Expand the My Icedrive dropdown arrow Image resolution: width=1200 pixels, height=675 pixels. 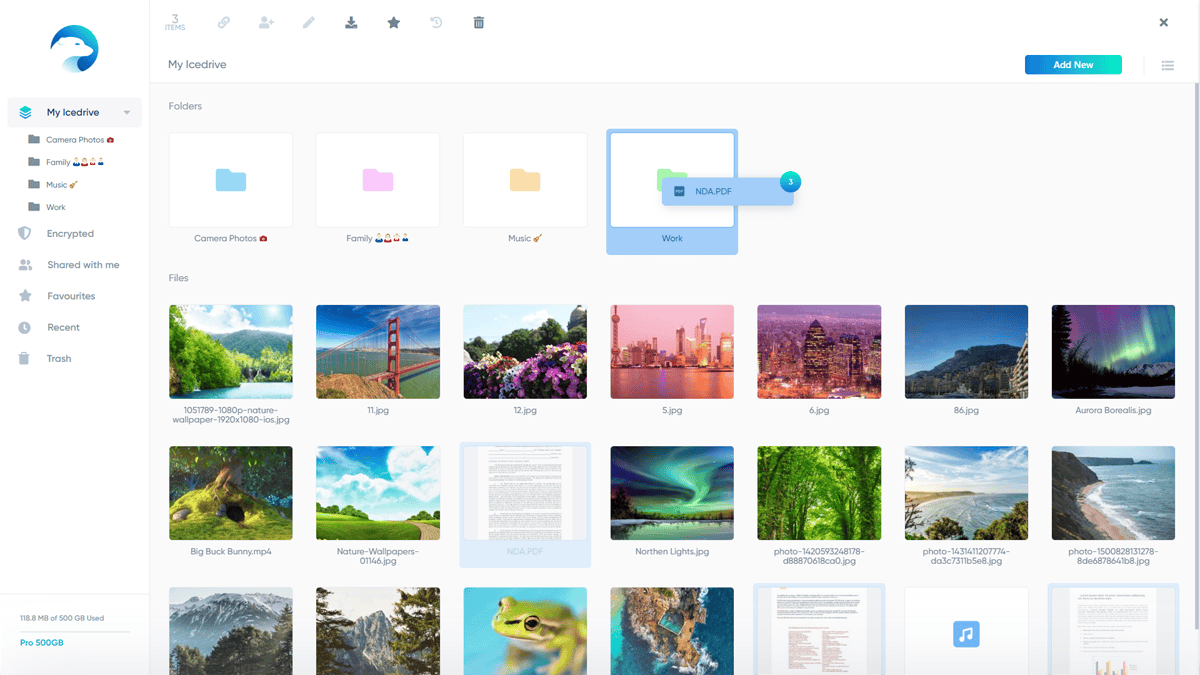click(x=127, y=113)
